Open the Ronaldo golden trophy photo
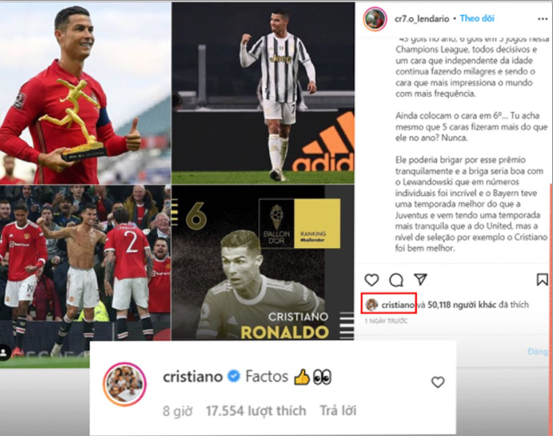The height and width of the screenshot is (436, 553). [x=85, y=93]
